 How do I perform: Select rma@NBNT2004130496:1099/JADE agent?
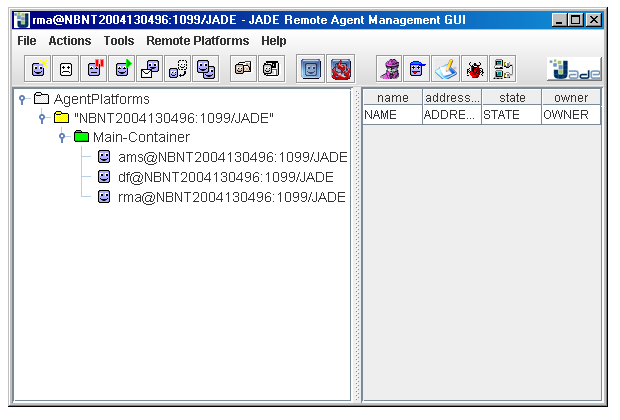232,197
